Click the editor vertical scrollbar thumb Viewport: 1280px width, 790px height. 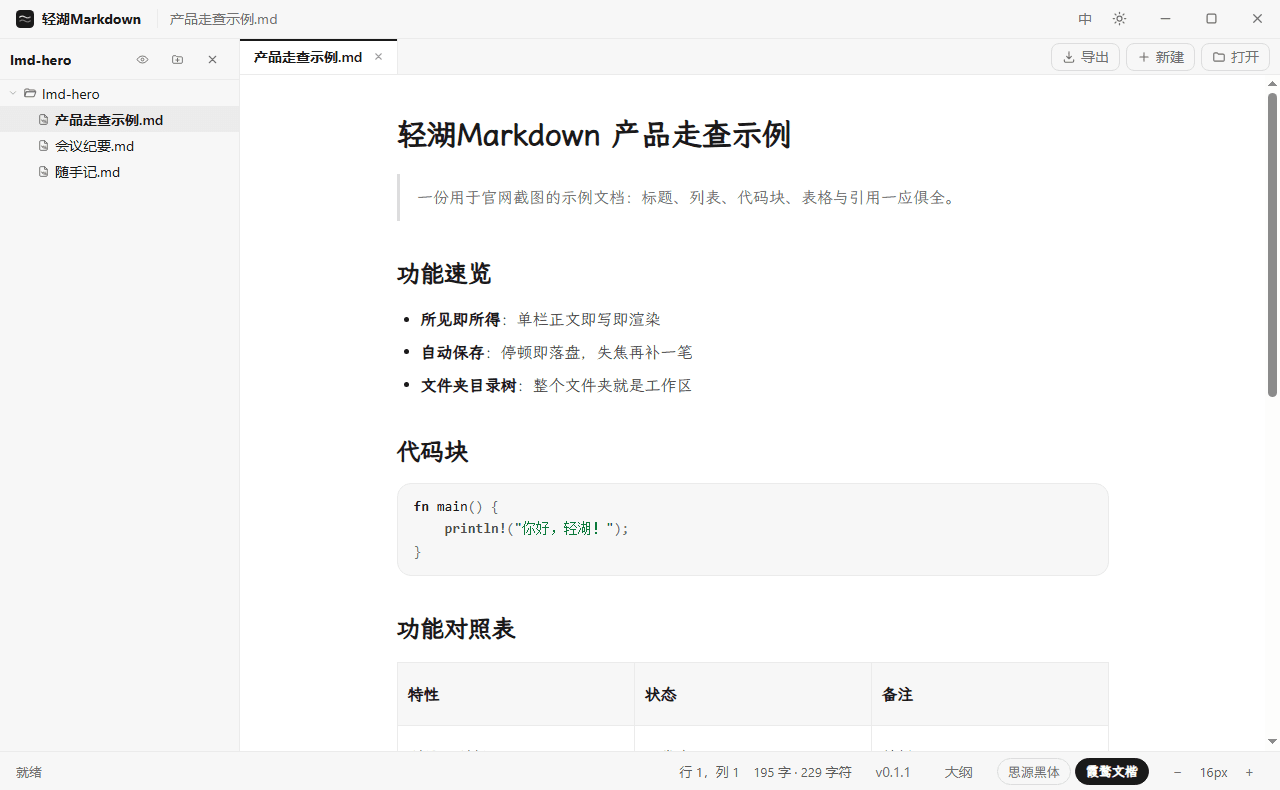coord(1272,244)
